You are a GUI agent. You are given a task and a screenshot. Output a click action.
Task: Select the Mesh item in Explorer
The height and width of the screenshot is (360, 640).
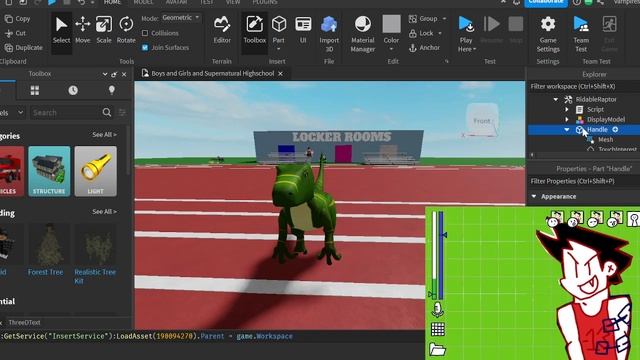pos(605,140)
